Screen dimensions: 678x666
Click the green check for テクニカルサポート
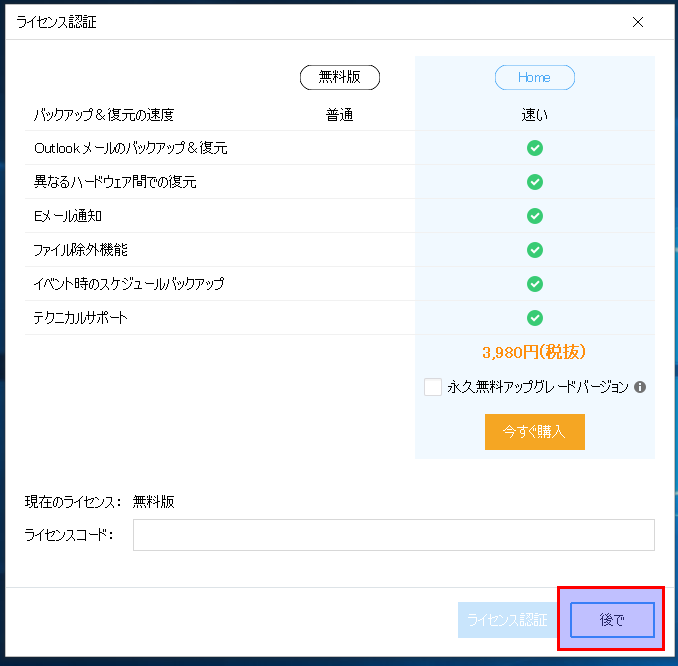pos(535,318)
